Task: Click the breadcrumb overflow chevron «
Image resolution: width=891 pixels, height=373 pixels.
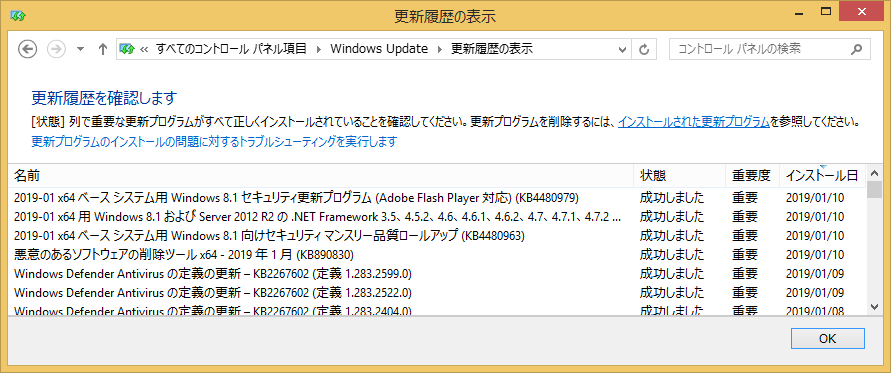Action: click(x=144, y=49)
